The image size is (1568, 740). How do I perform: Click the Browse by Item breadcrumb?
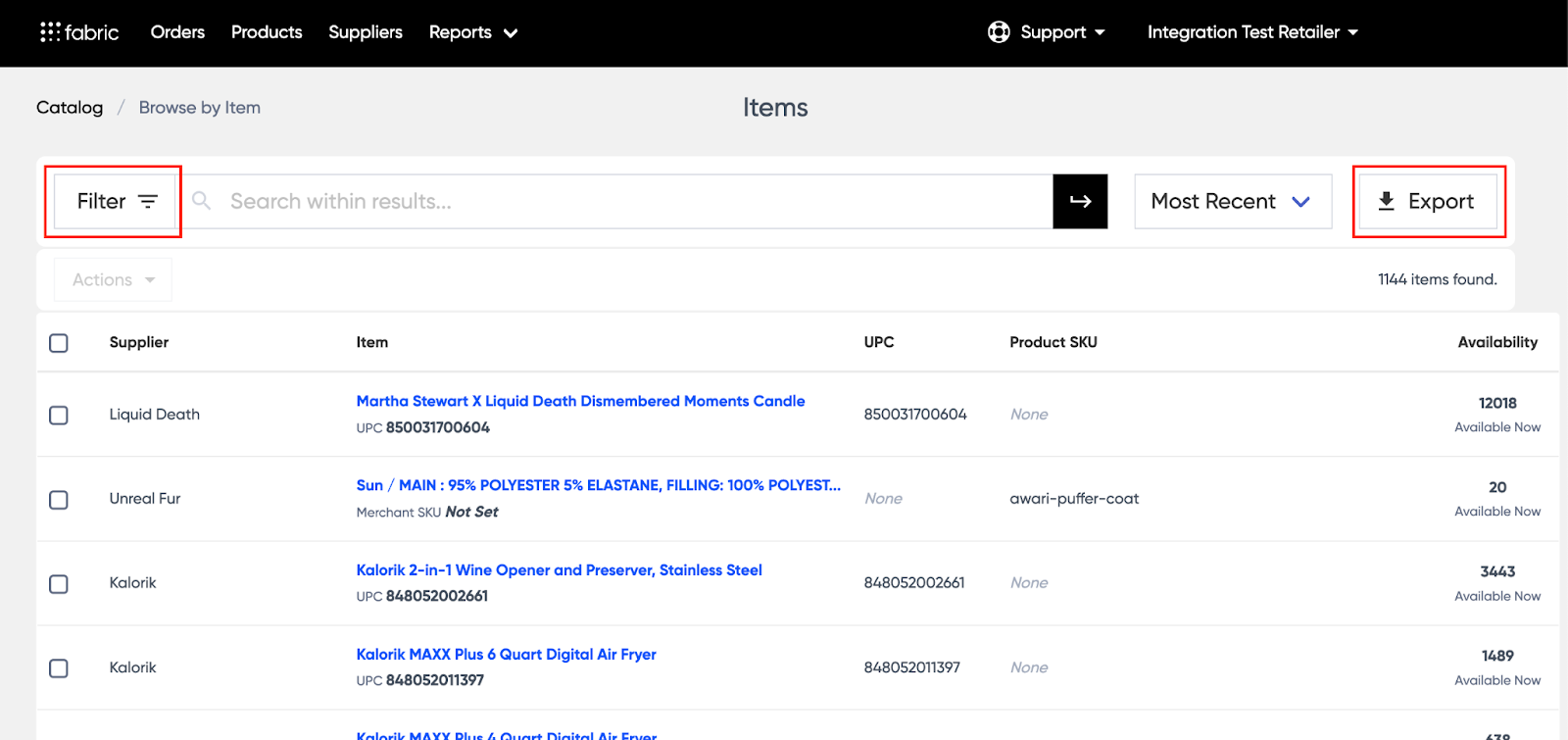(200, 108)
